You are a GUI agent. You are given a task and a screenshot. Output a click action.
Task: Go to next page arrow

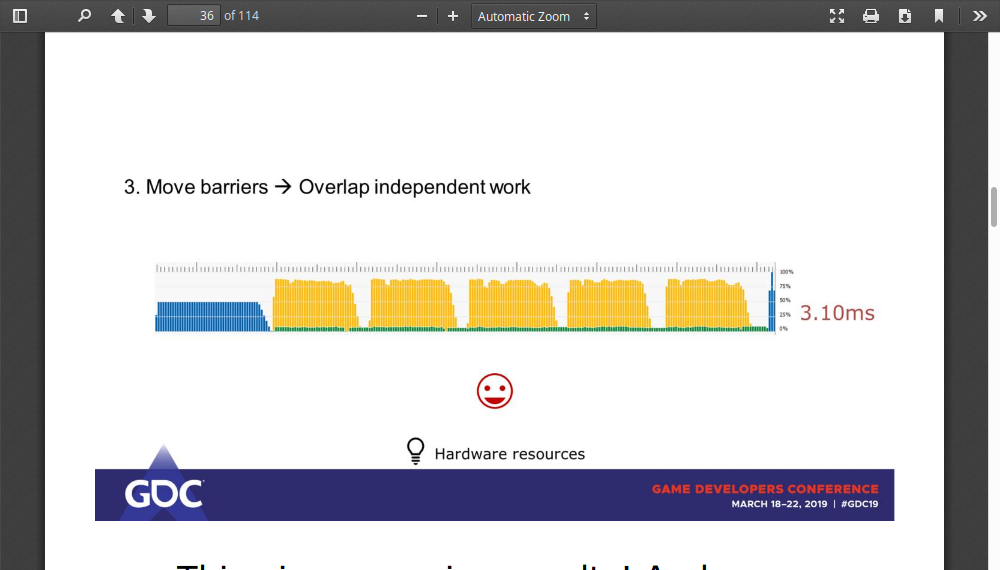coord(149,16)
